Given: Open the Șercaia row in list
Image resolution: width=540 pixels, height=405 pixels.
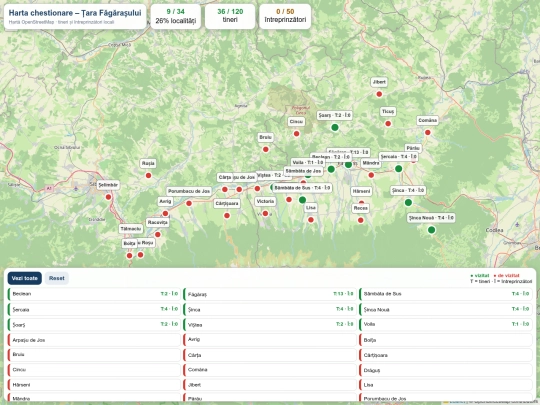Looking at the screenshot, I should pyautogui.click(x=94, y=309).
